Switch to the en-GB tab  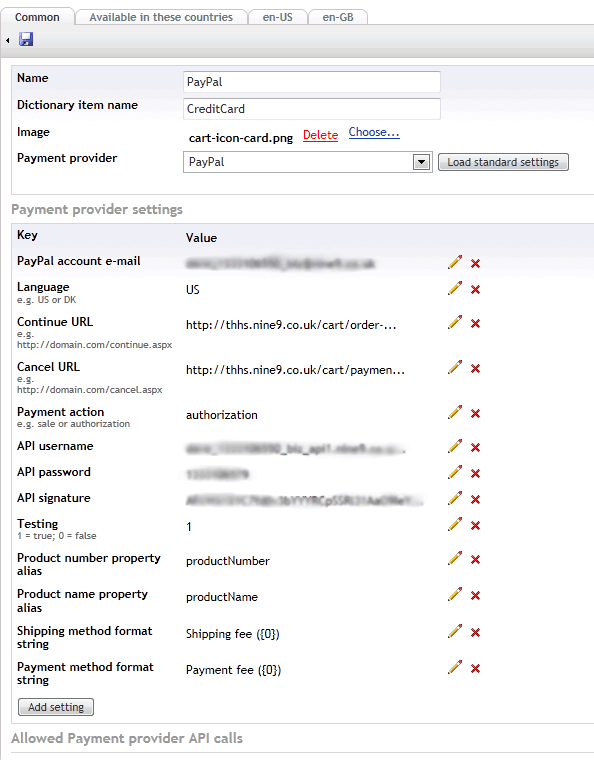click(x=338, y=17)
